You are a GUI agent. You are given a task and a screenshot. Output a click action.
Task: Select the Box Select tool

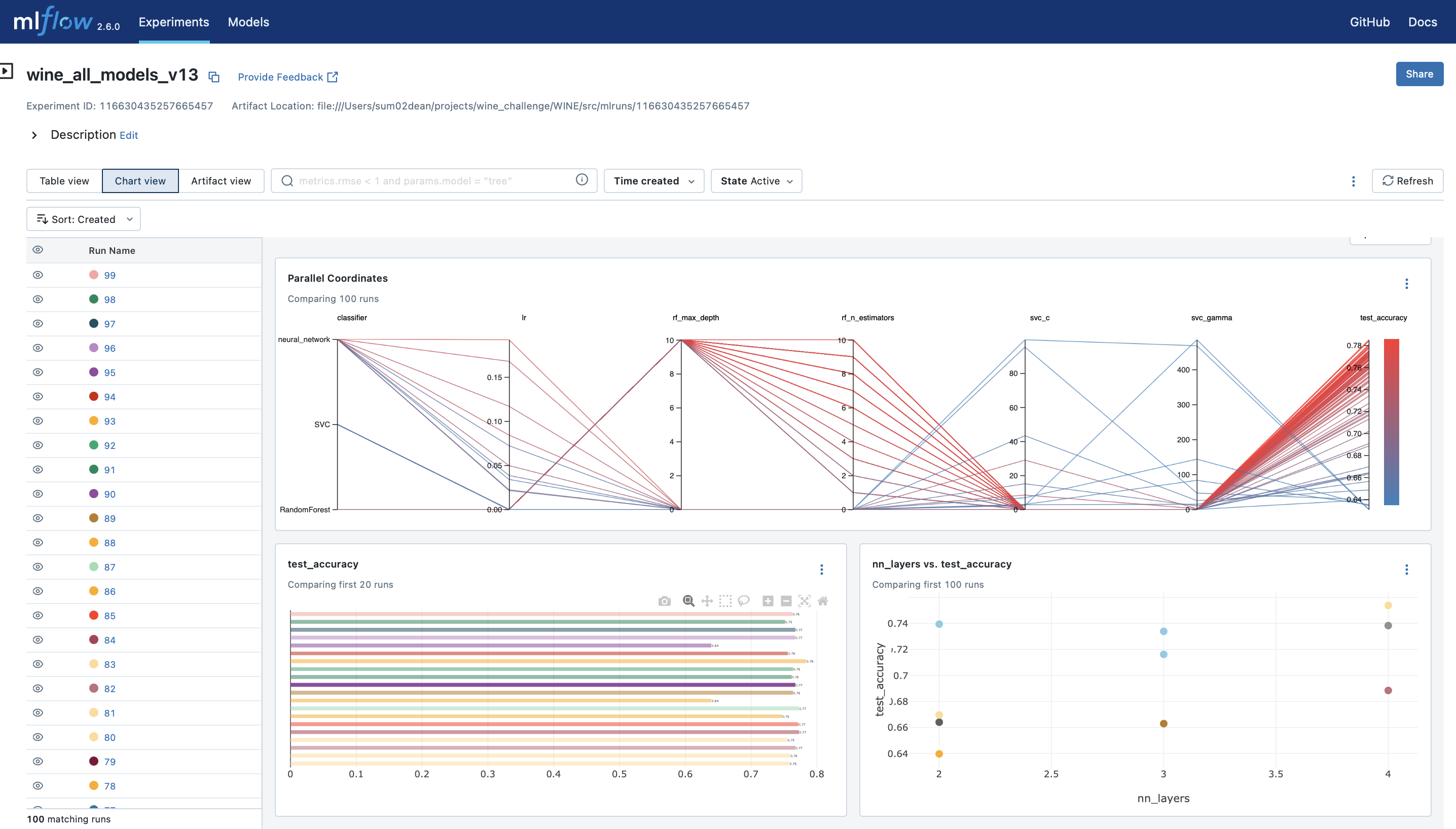(724, 600)
